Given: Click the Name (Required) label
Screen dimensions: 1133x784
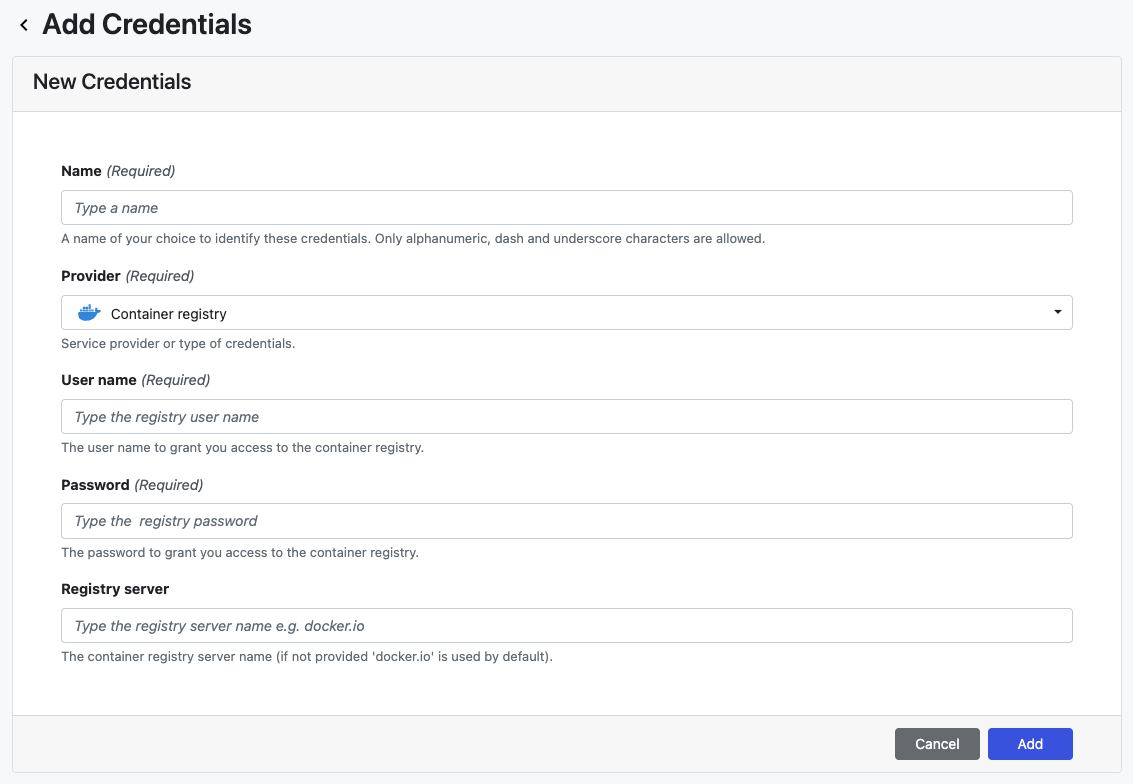Looking at the screenshot, I should [118, 171].
